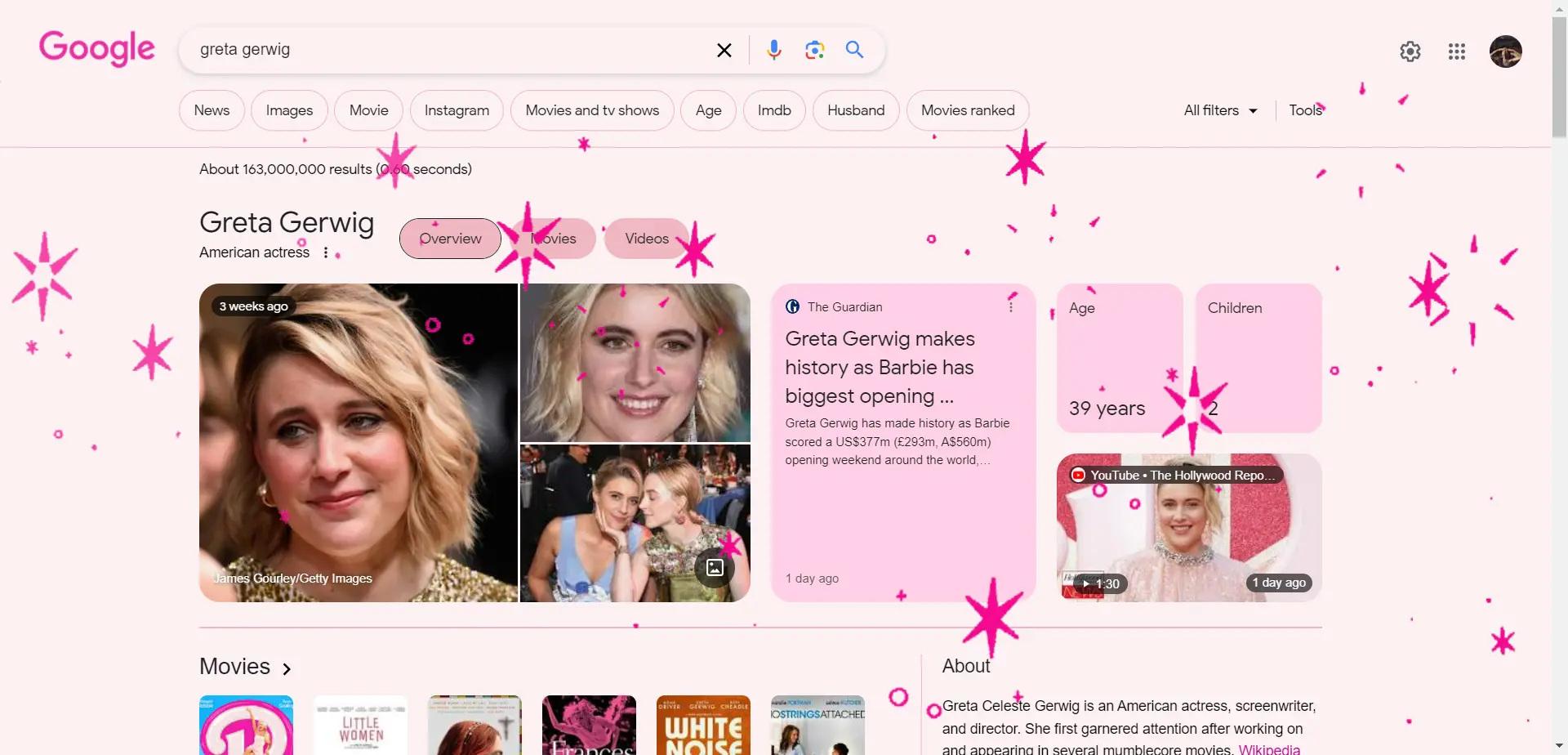This screenshot has height=755, width=1568.
Task: Expand the All filters dropdown
Action: coord(1220,110)
